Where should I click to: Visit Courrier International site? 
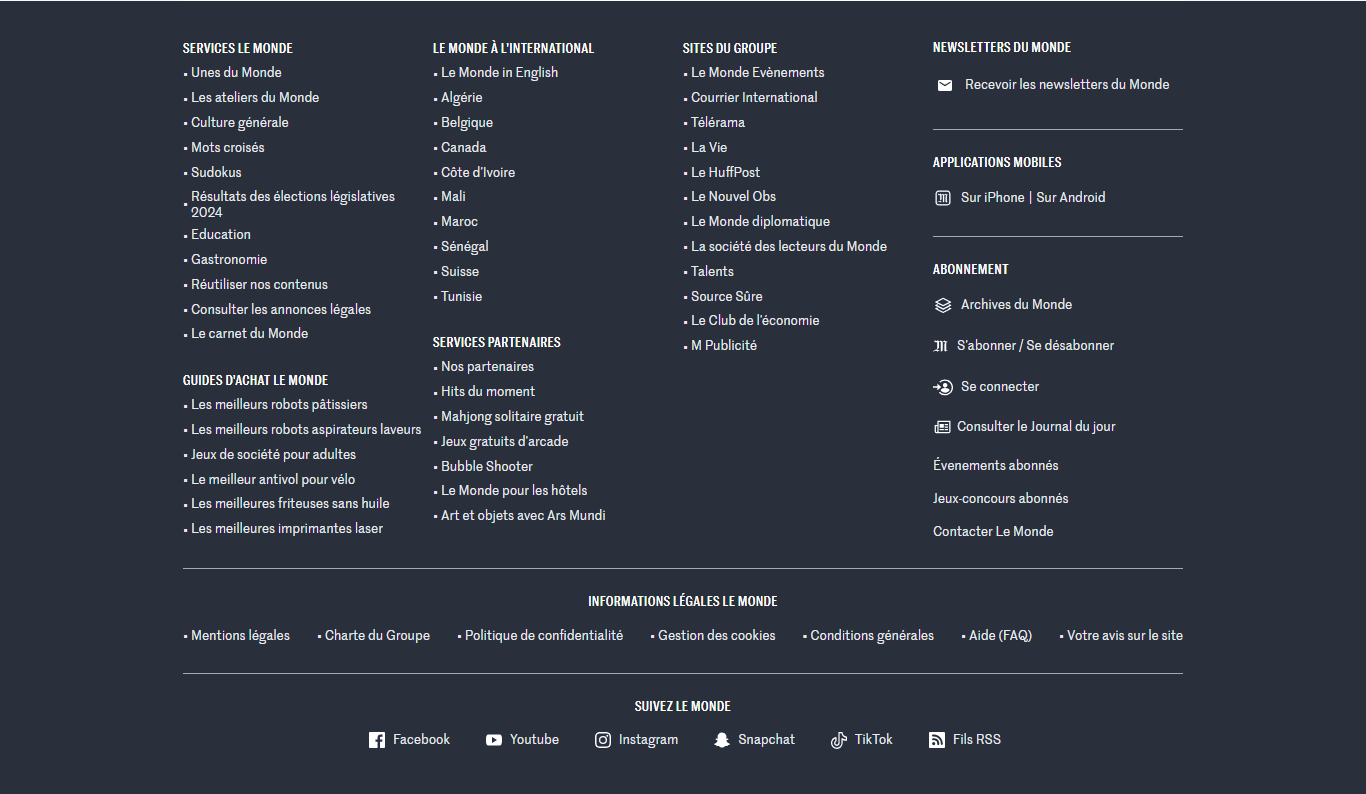pyautogui.click(x=754, y=98)
